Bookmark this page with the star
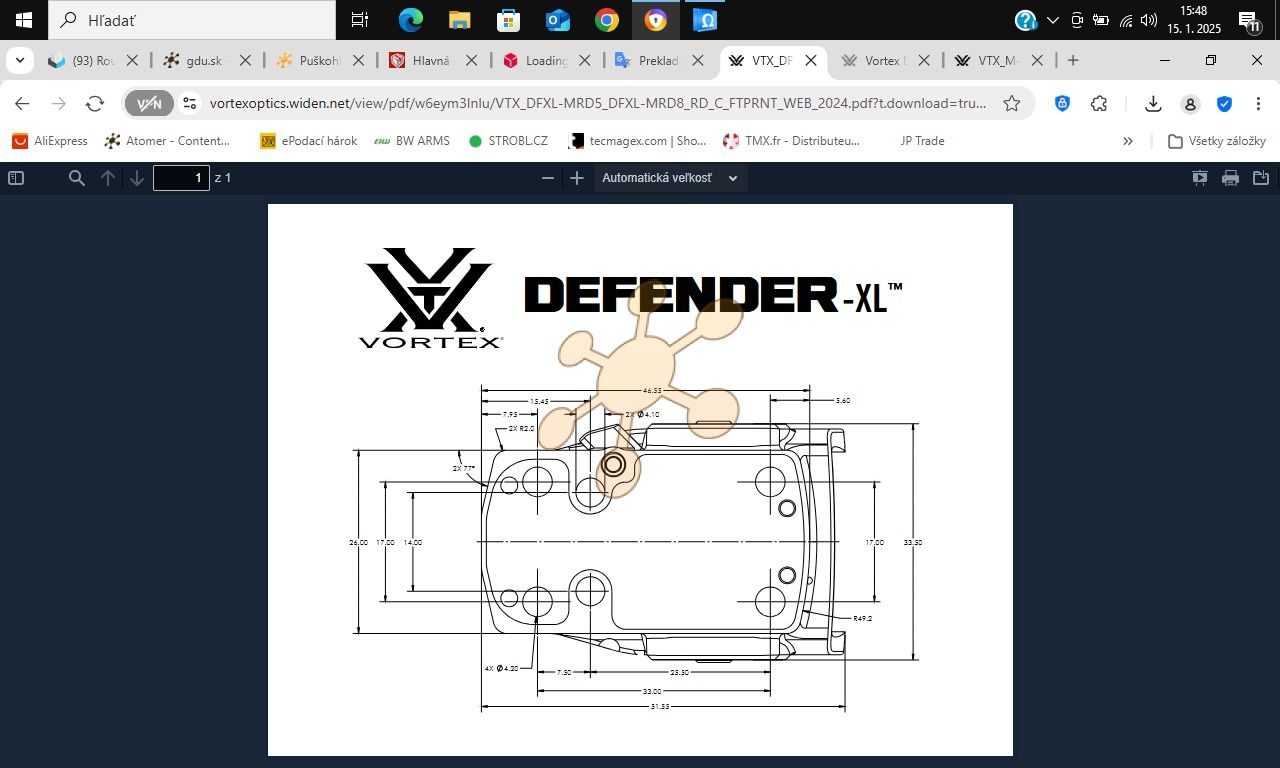The height and width of the screenshot is (768, 1280). (x=1012, y=103)
